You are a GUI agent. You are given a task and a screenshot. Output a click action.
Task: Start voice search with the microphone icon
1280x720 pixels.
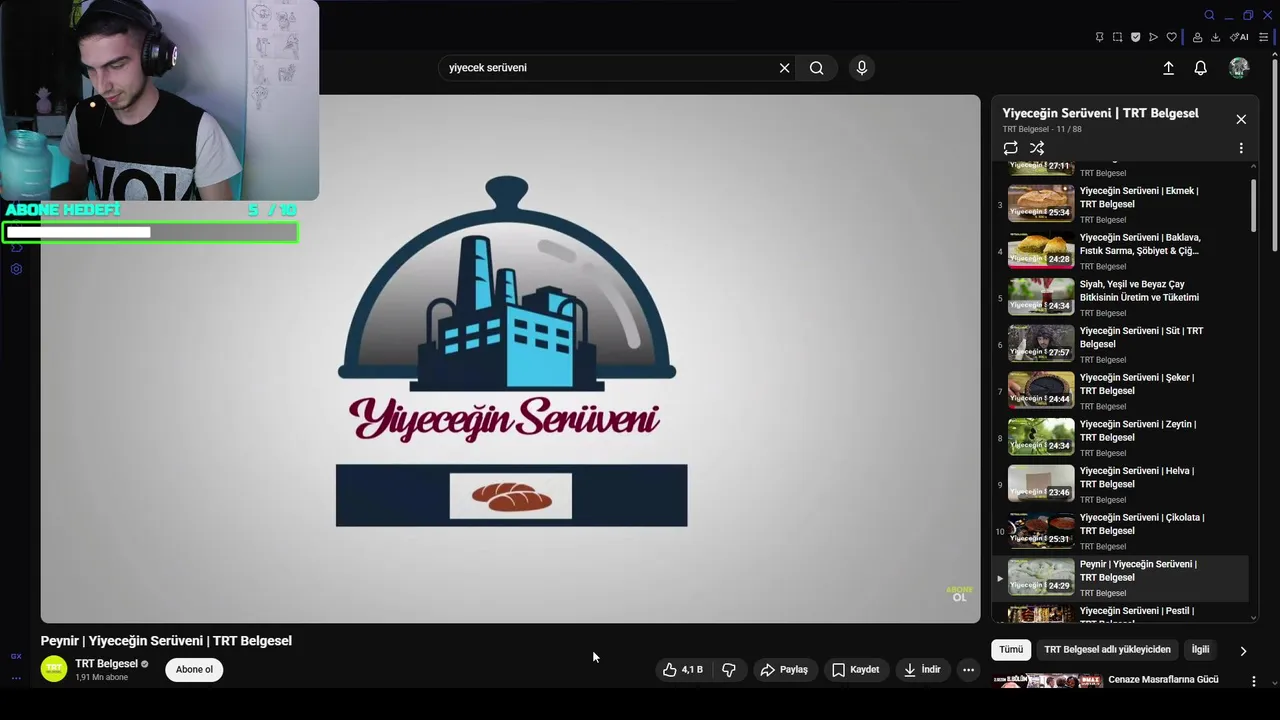coord(862,68)
